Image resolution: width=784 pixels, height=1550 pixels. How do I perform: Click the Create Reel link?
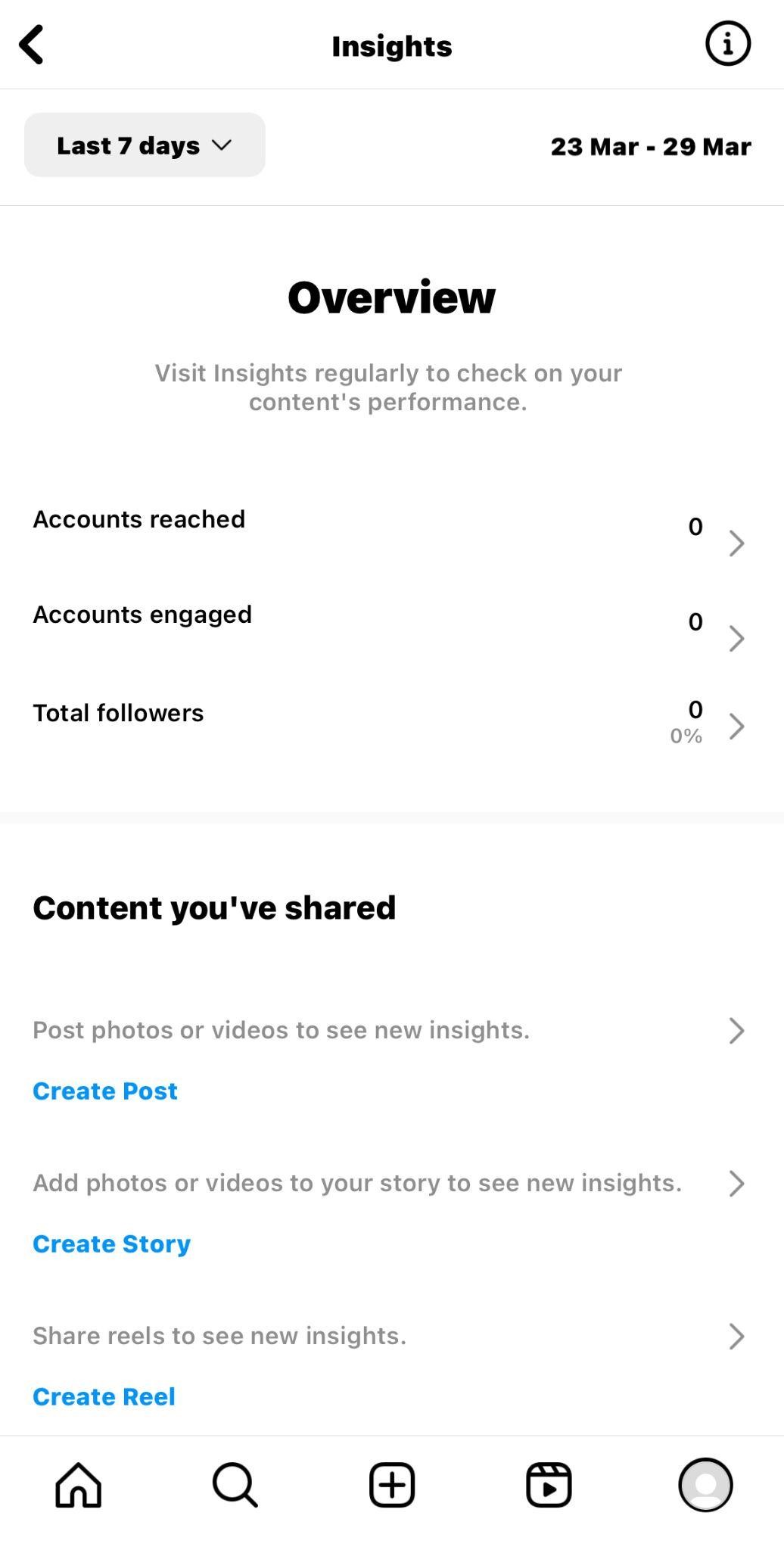tap(104, 1396)
